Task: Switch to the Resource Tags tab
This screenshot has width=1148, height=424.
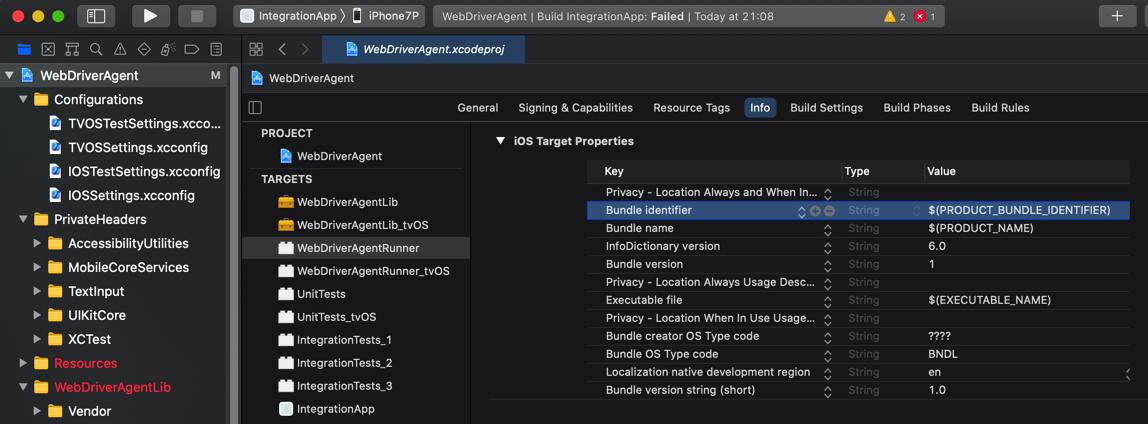Action: (x=691, y=108)
